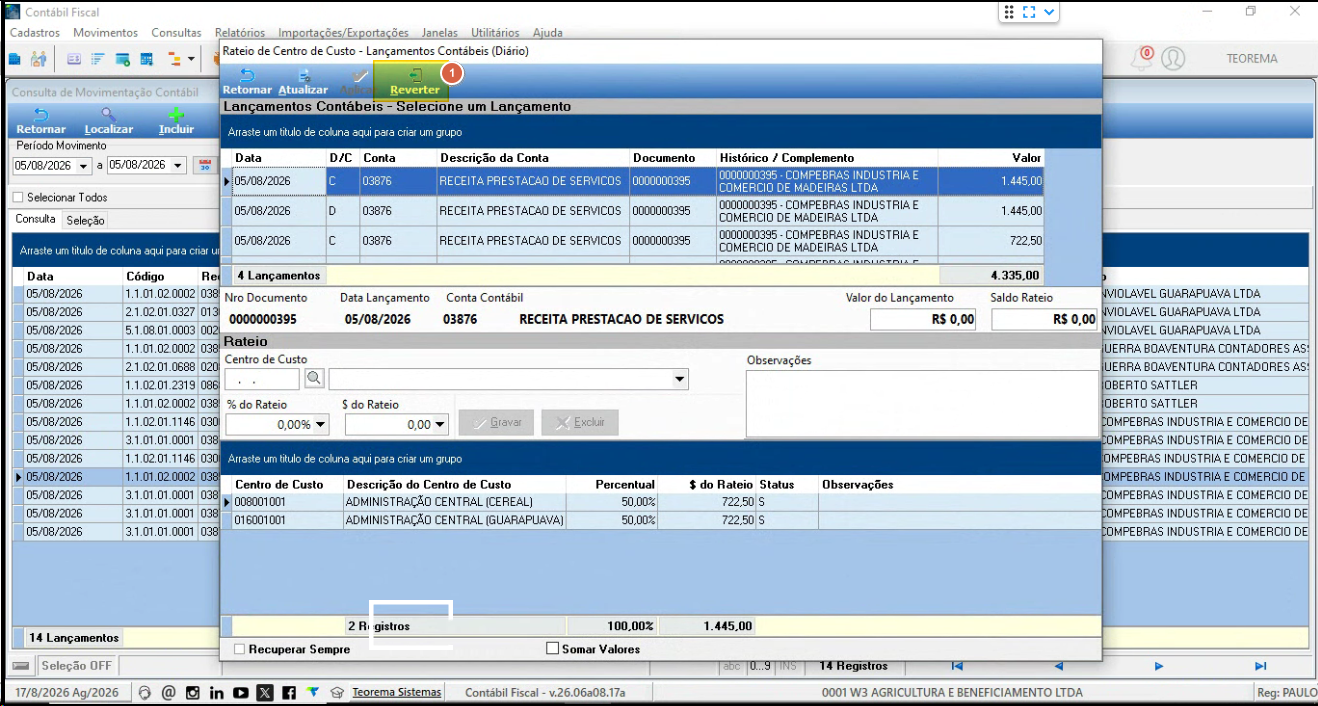
Task: Go to the previous record with the navigator arrow
Action: (1058, 666)
